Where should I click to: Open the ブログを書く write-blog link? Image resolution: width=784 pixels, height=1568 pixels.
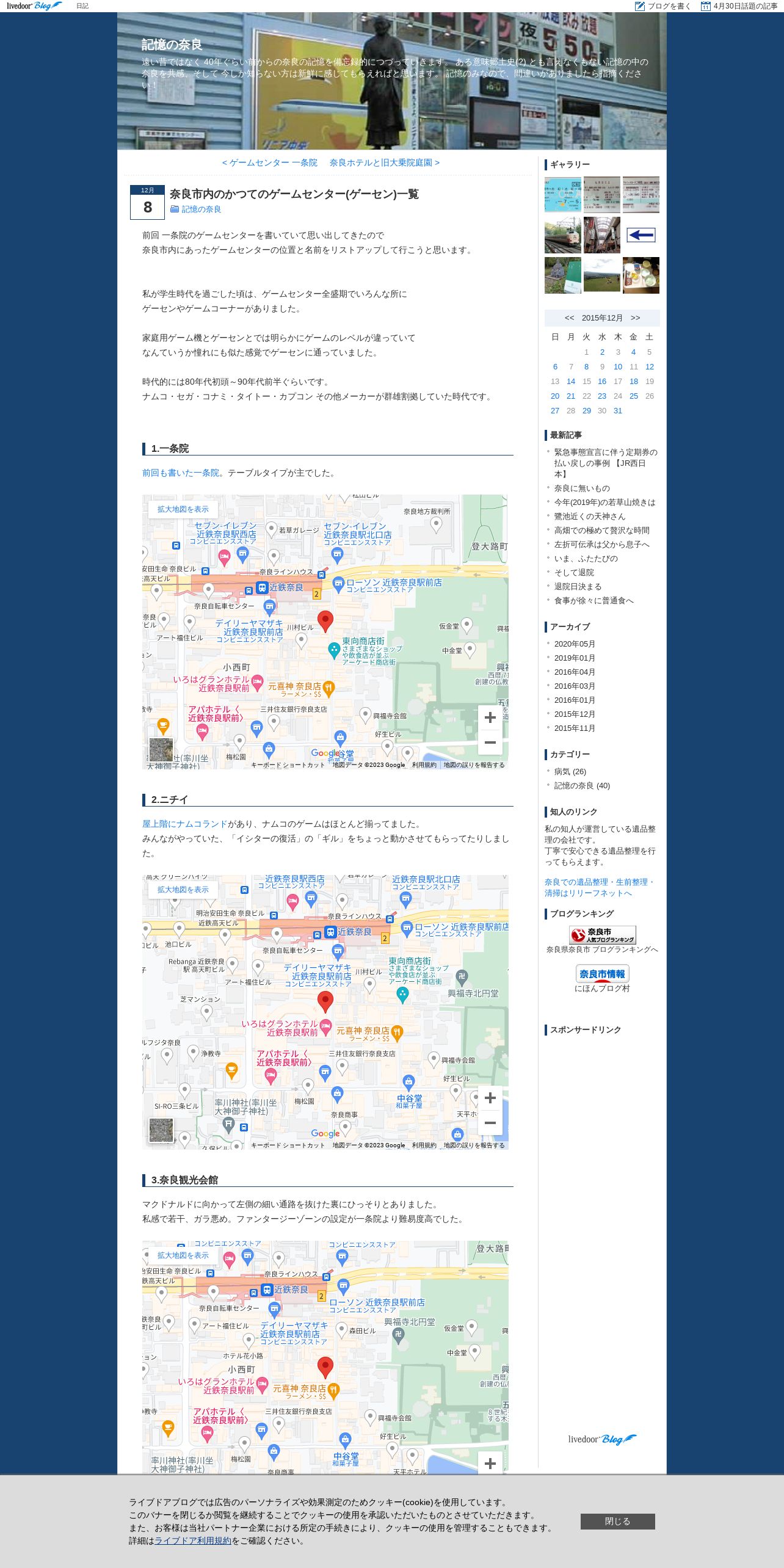(663, 6)
